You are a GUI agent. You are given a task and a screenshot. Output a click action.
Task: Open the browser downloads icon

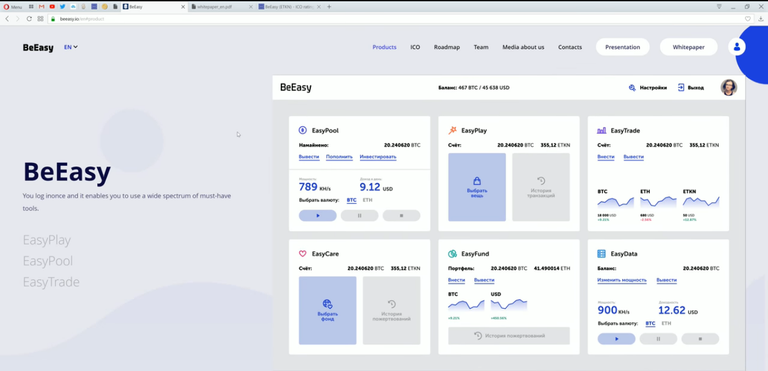click(761, 19)
